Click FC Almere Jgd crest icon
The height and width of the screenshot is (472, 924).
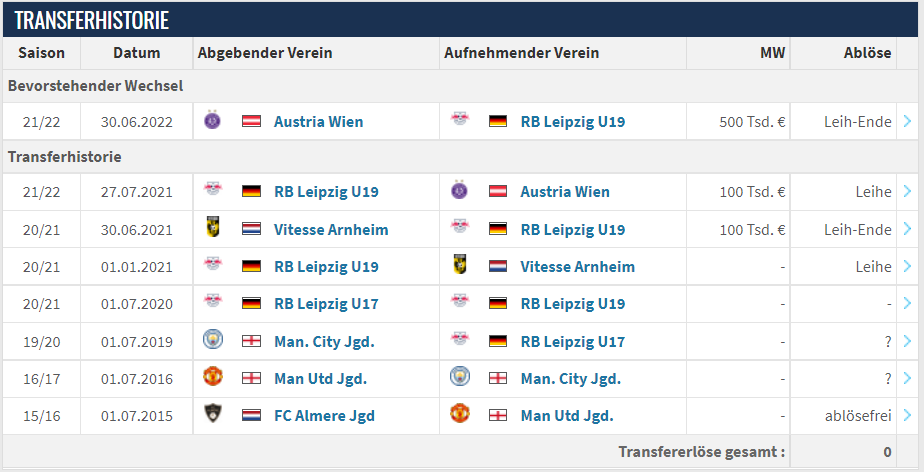[x=213, y=414]
